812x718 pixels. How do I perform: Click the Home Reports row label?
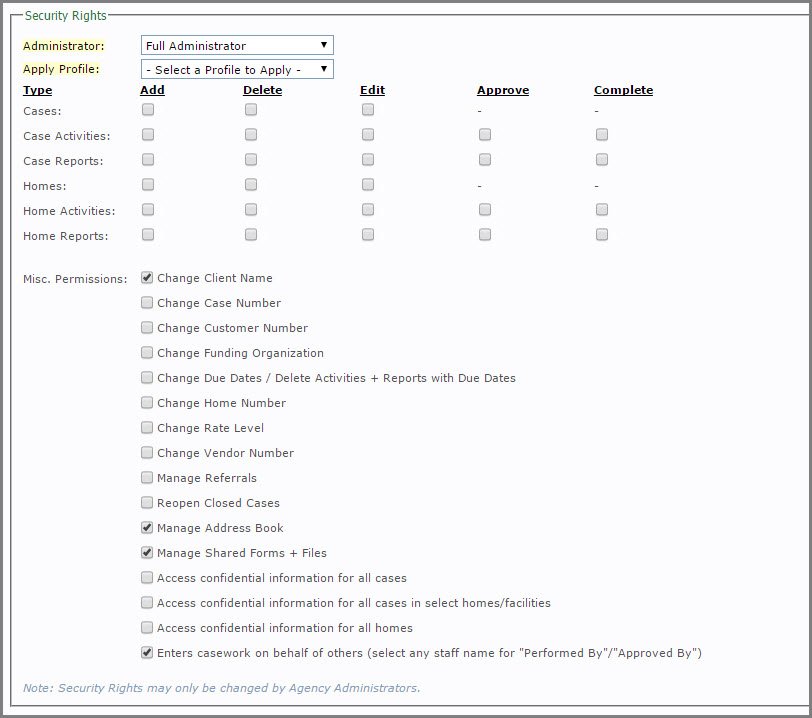coord(66,236)
